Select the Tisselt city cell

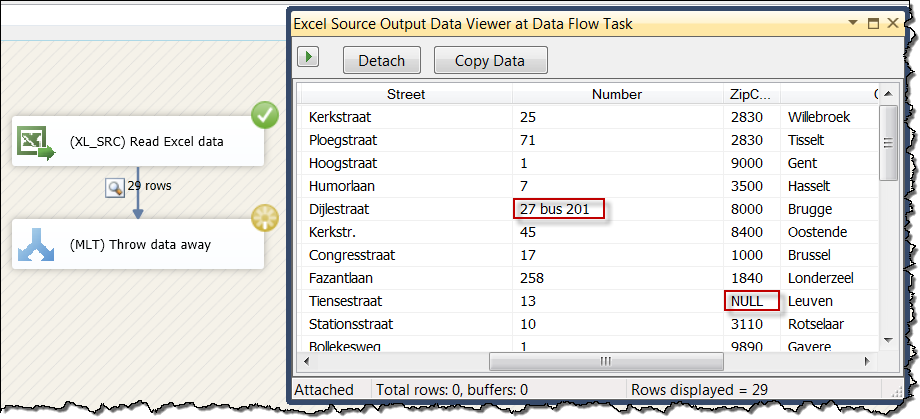coord(830,140)
